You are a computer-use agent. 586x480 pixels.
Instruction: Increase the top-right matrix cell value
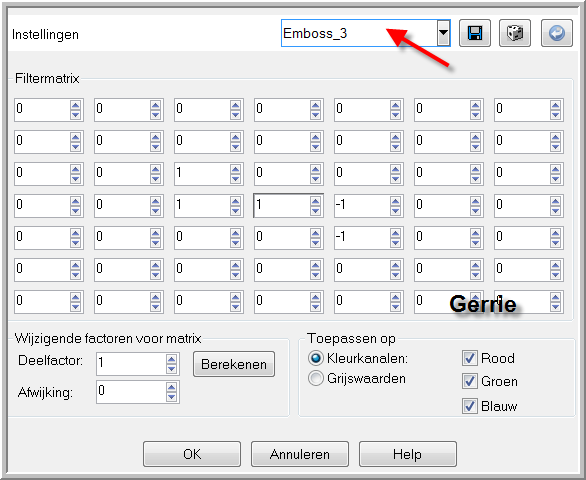pyautogui.click(x=555, y=105)
